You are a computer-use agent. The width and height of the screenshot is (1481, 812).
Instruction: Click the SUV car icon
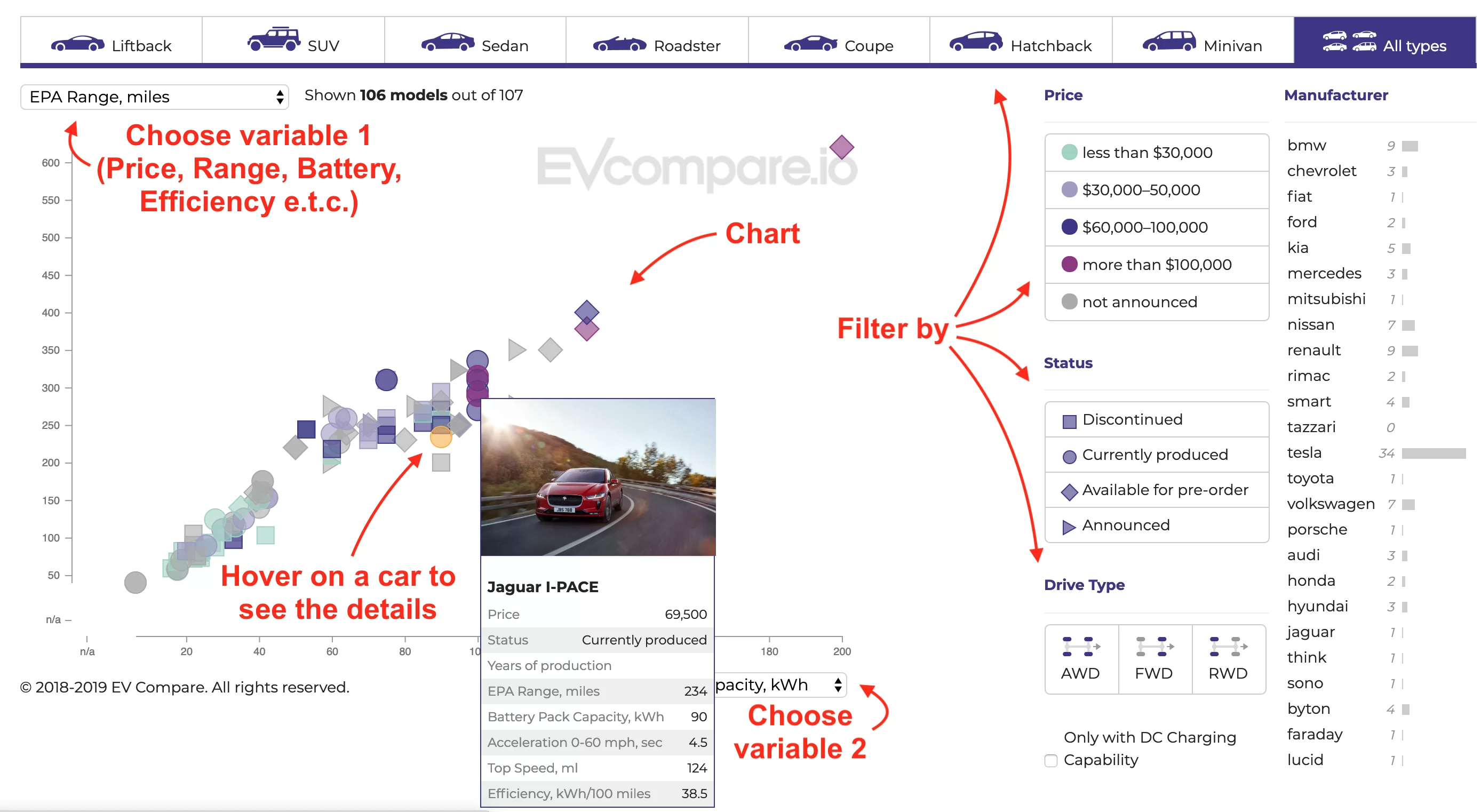click(x=274, y=40)
